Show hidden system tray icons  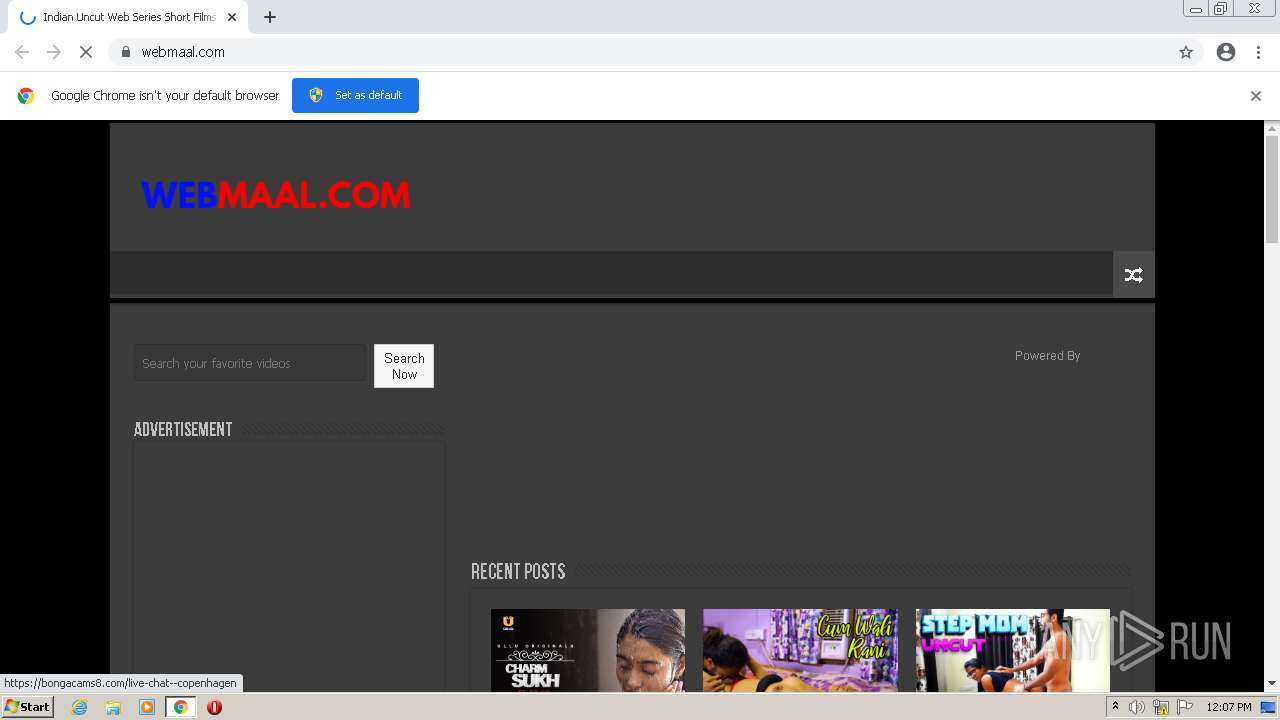(x=1115, y=707)
